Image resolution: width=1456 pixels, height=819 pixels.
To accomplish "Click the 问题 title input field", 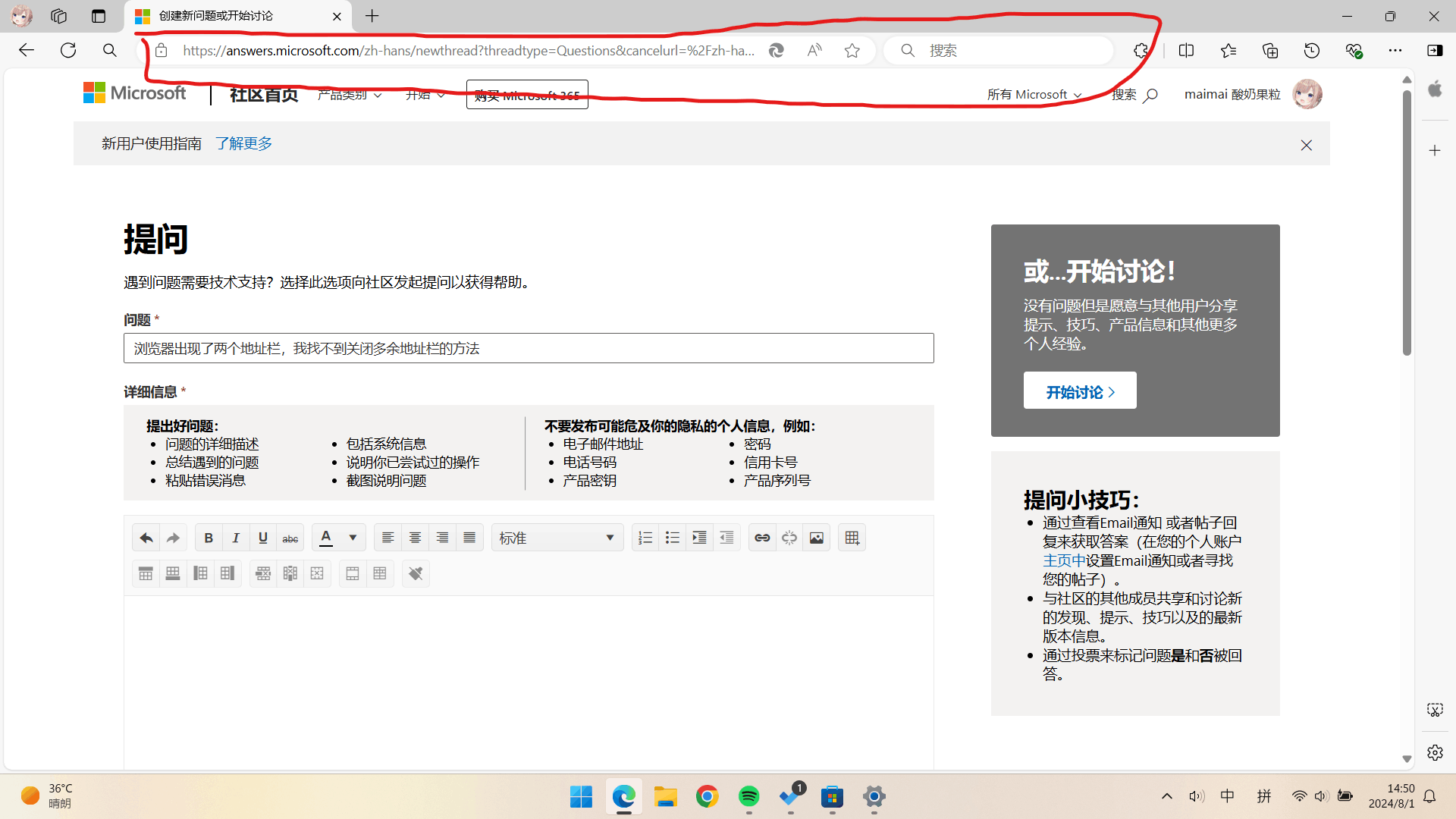I will pyautogui.click(x=529, y=348).
